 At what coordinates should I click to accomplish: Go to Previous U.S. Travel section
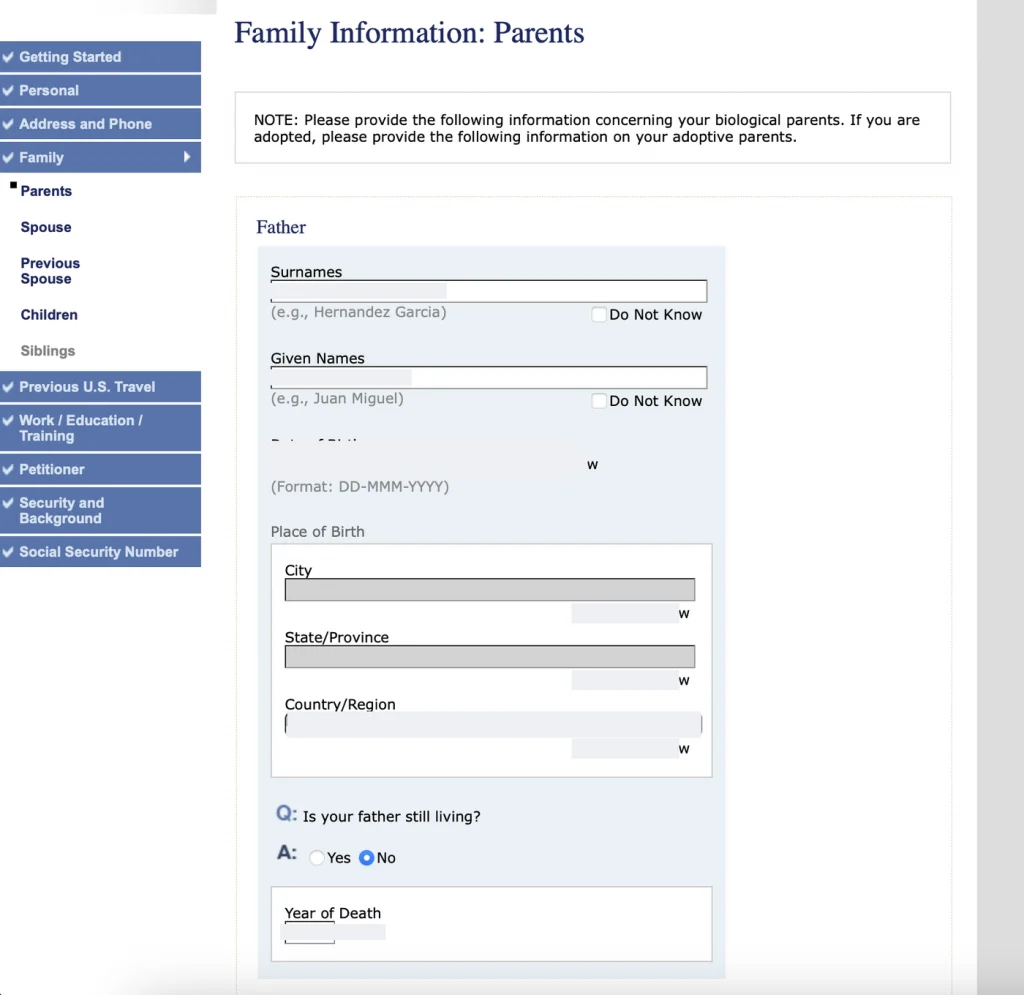point(100,387)
